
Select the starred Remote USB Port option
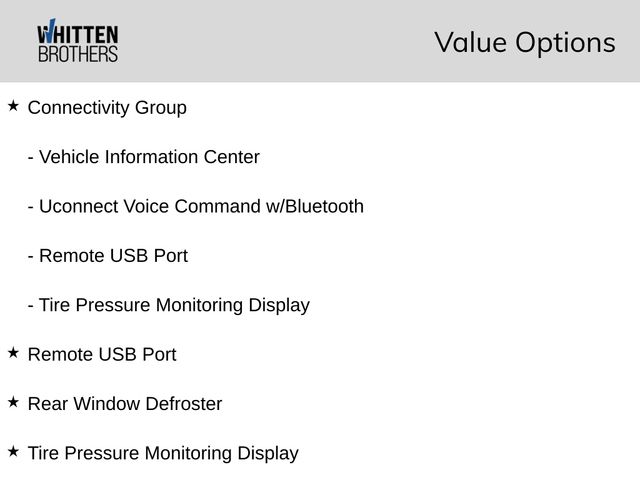tap(102, 355)
